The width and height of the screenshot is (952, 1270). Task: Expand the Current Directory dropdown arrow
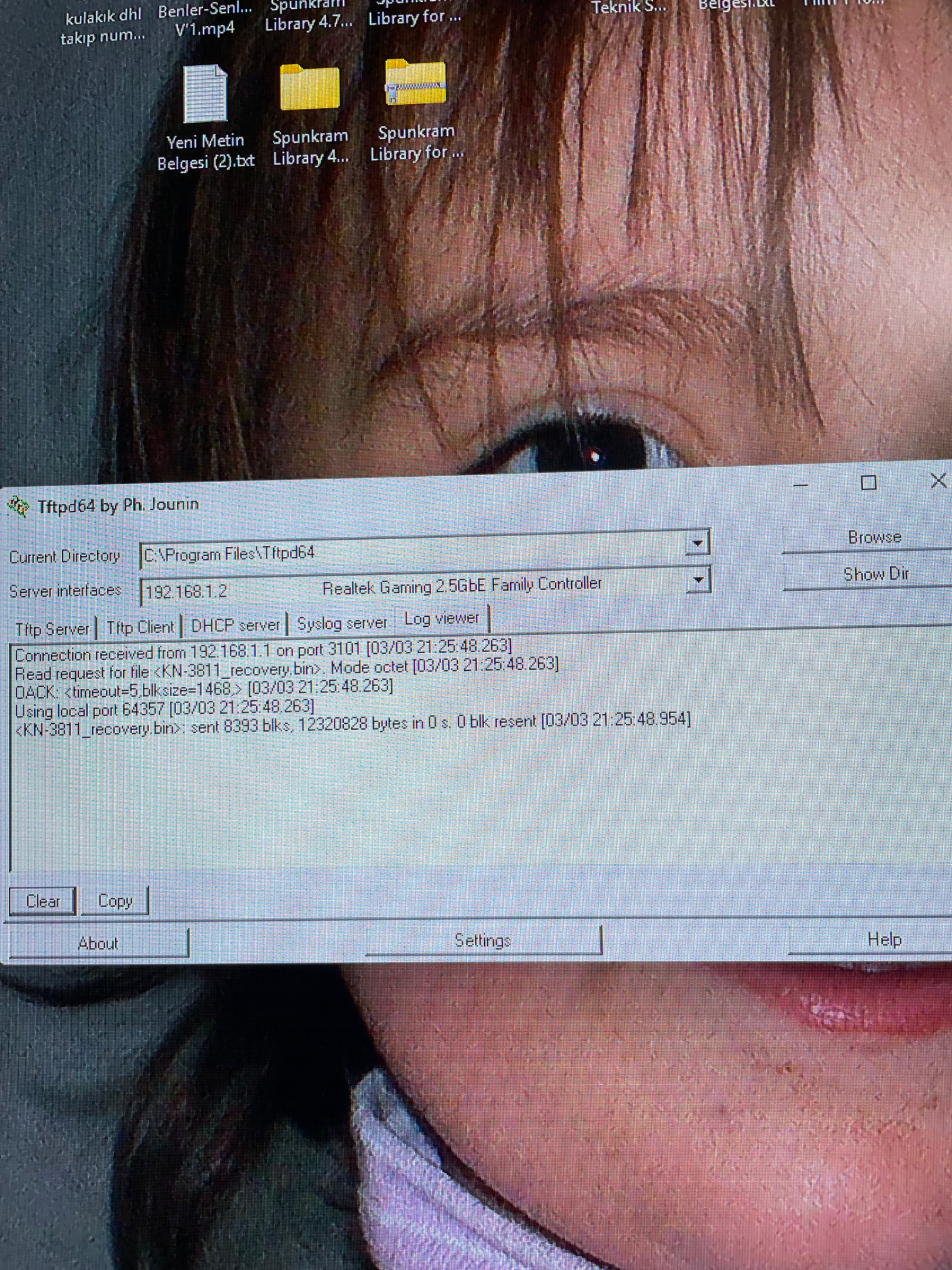coord(698,543)
